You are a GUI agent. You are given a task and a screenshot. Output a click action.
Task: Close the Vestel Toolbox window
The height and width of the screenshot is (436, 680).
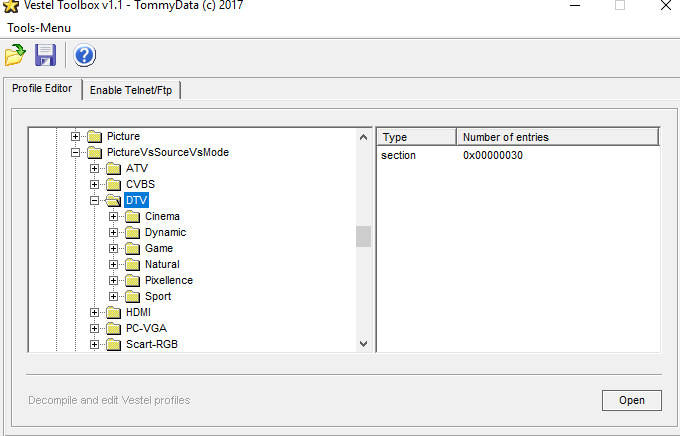pyautogui.click(x=666, y=6)
